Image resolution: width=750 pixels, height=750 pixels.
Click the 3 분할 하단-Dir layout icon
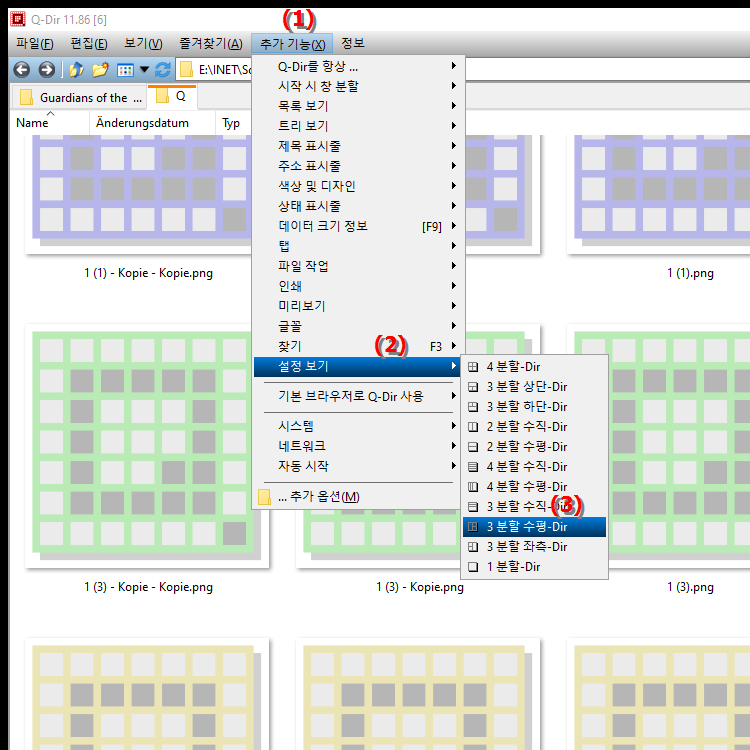pyautogui.click(x=473, y=407)
